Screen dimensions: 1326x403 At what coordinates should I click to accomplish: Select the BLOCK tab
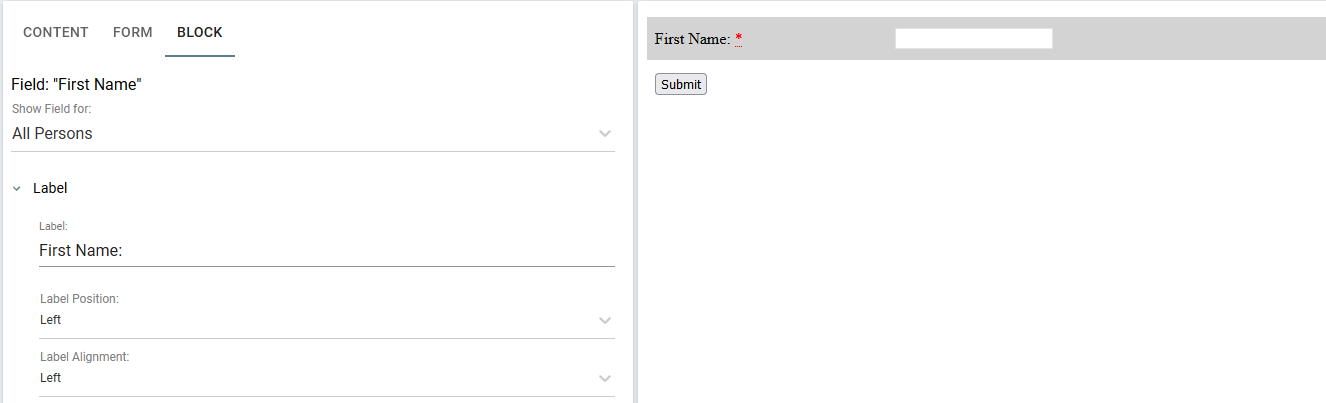coord(200,32)
